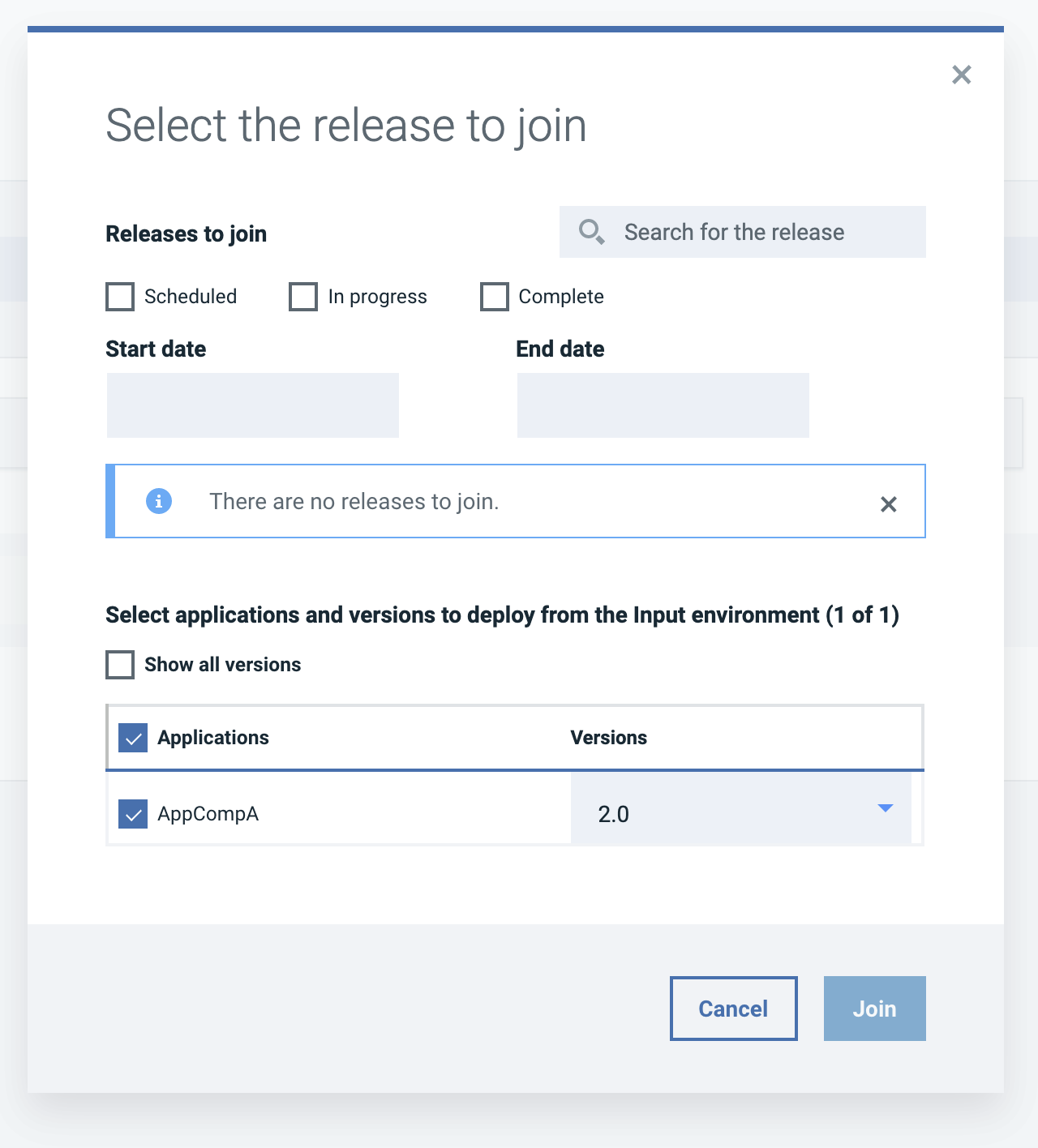
Task: Click the Cancel button
Action: point(732,1008)
